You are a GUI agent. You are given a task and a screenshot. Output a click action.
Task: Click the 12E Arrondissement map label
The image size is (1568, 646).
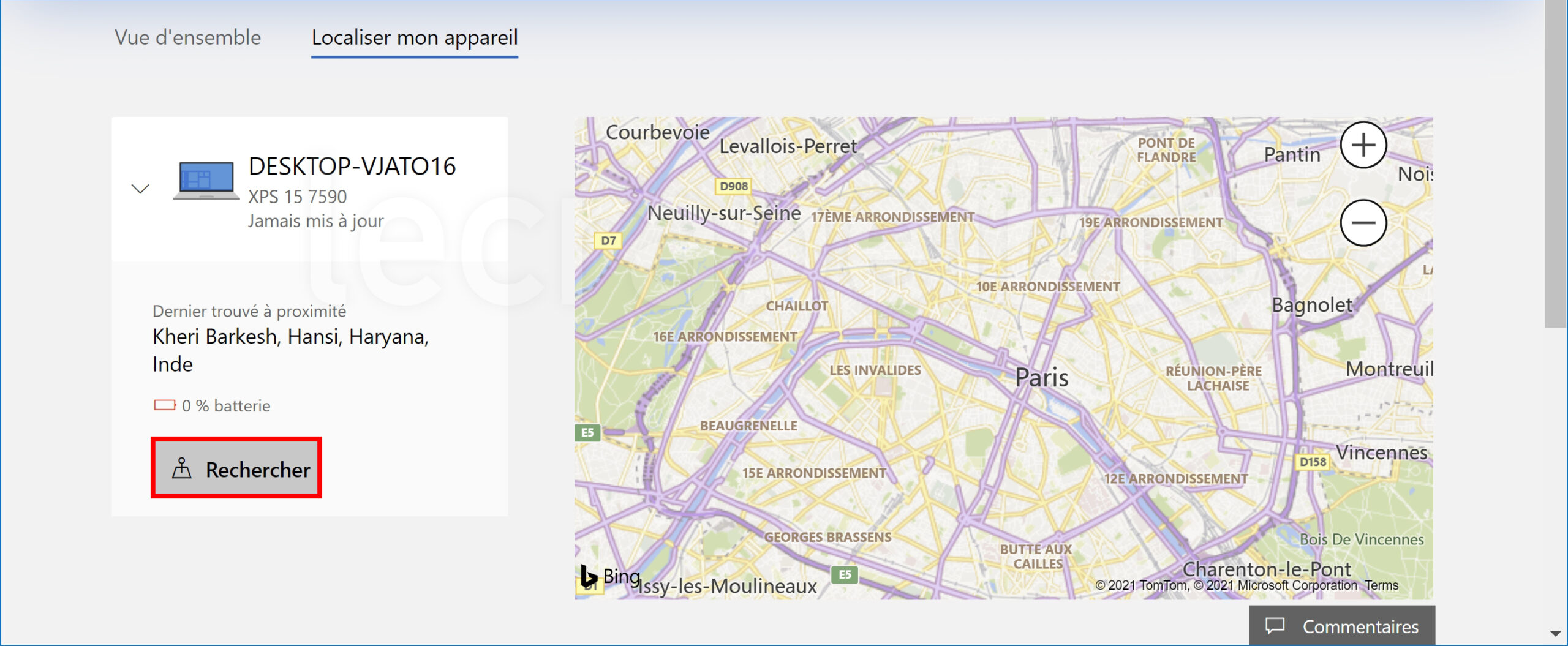(x=1176, y=479)
